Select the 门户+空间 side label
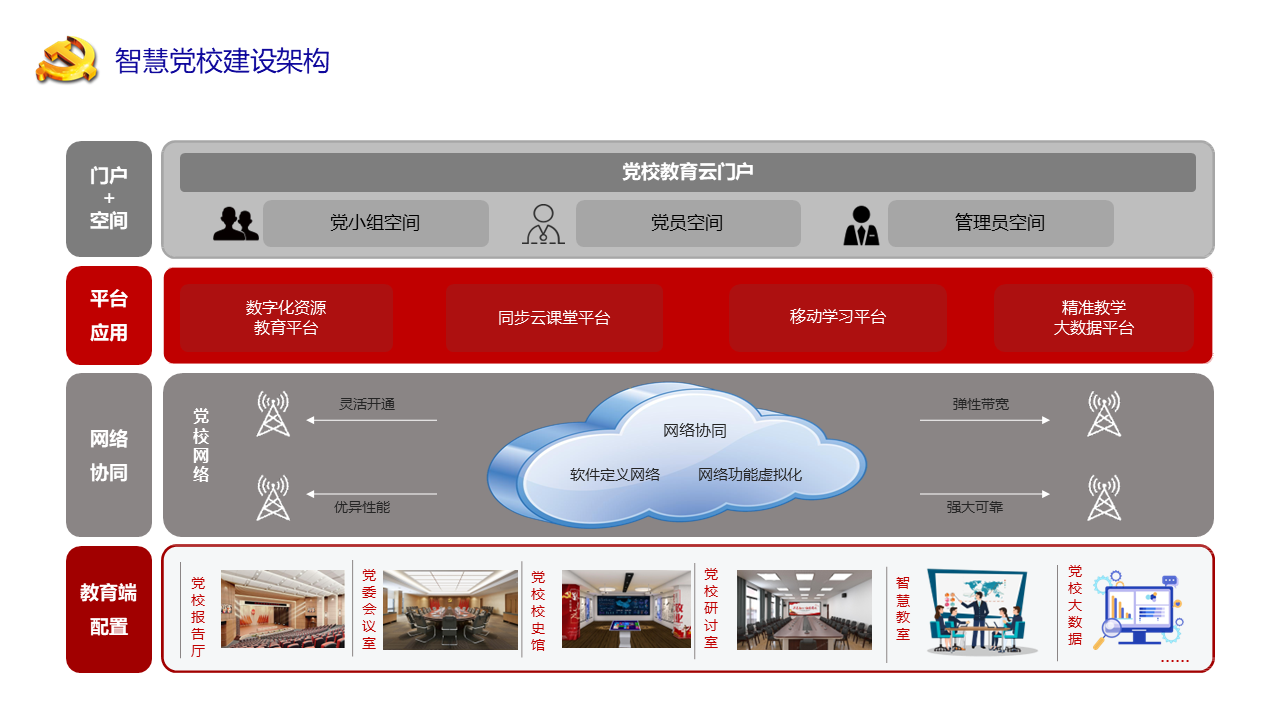 point(109,199)
